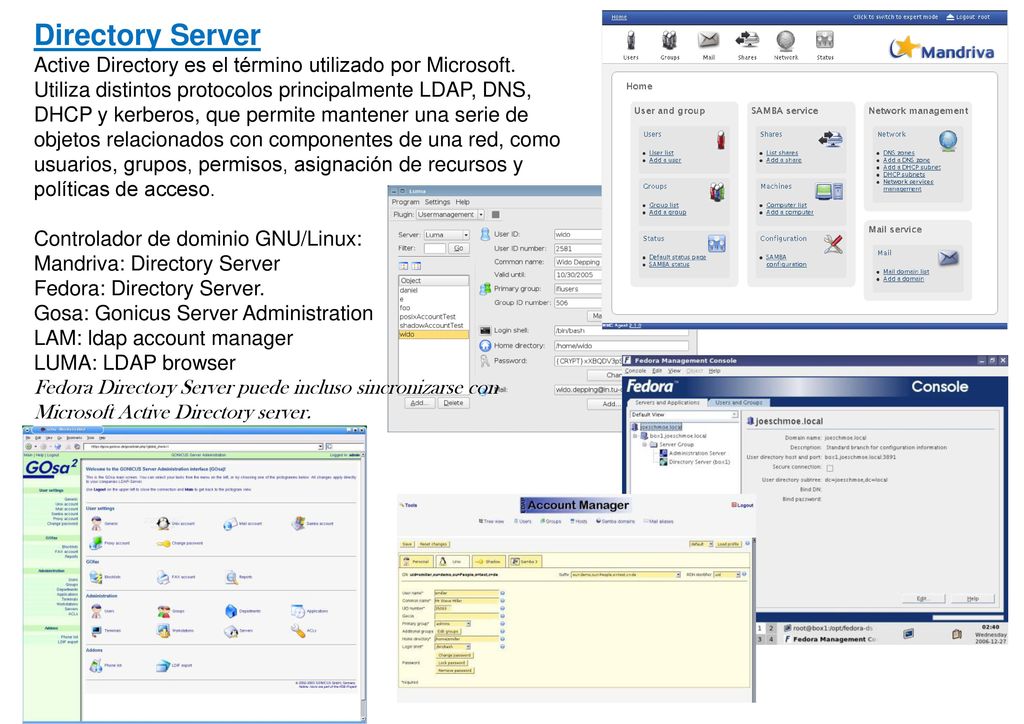Open Status icon in Mandriva top toolbar
The width and height of the screenshot is (1024, 724).
click(825, 40)
